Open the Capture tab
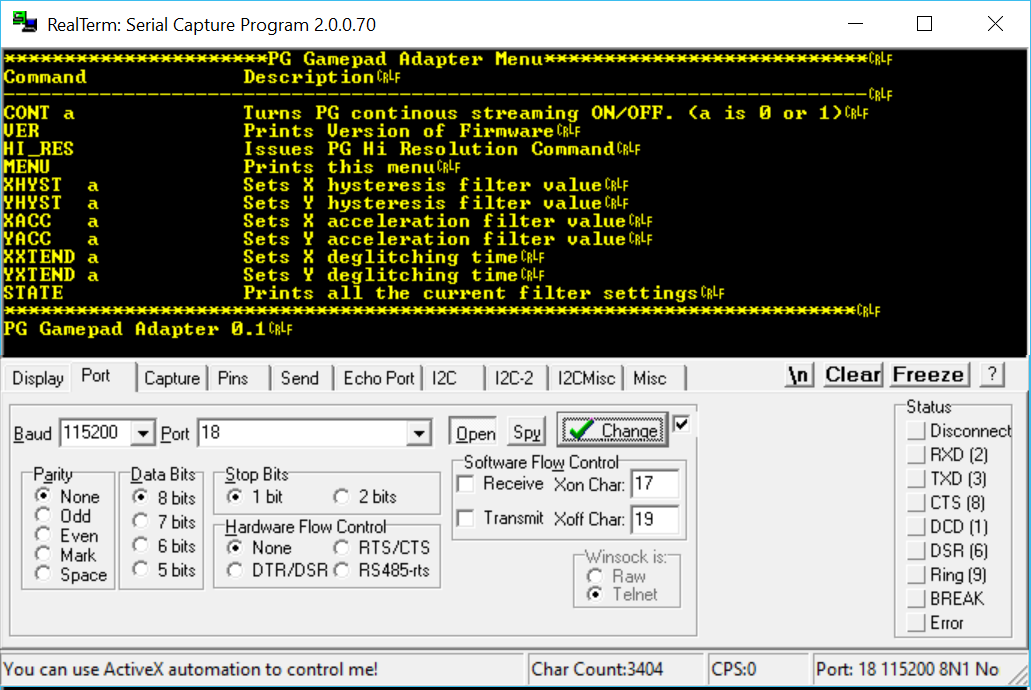The image size is (1031, 690). [x=172, y=378]
